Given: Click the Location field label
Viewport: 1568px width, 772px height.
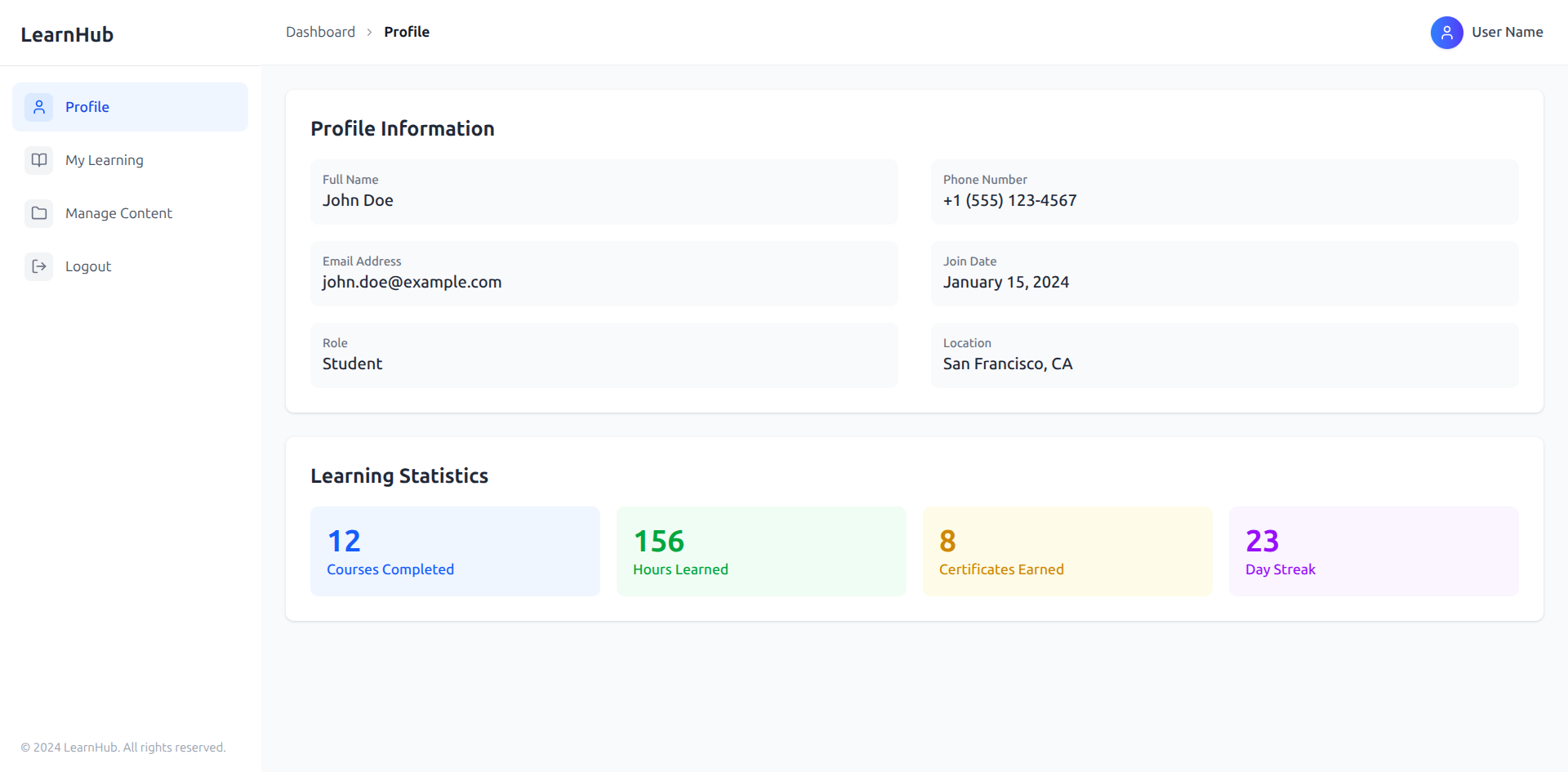Looking at the screenshot, I should (x=967, y=343).
